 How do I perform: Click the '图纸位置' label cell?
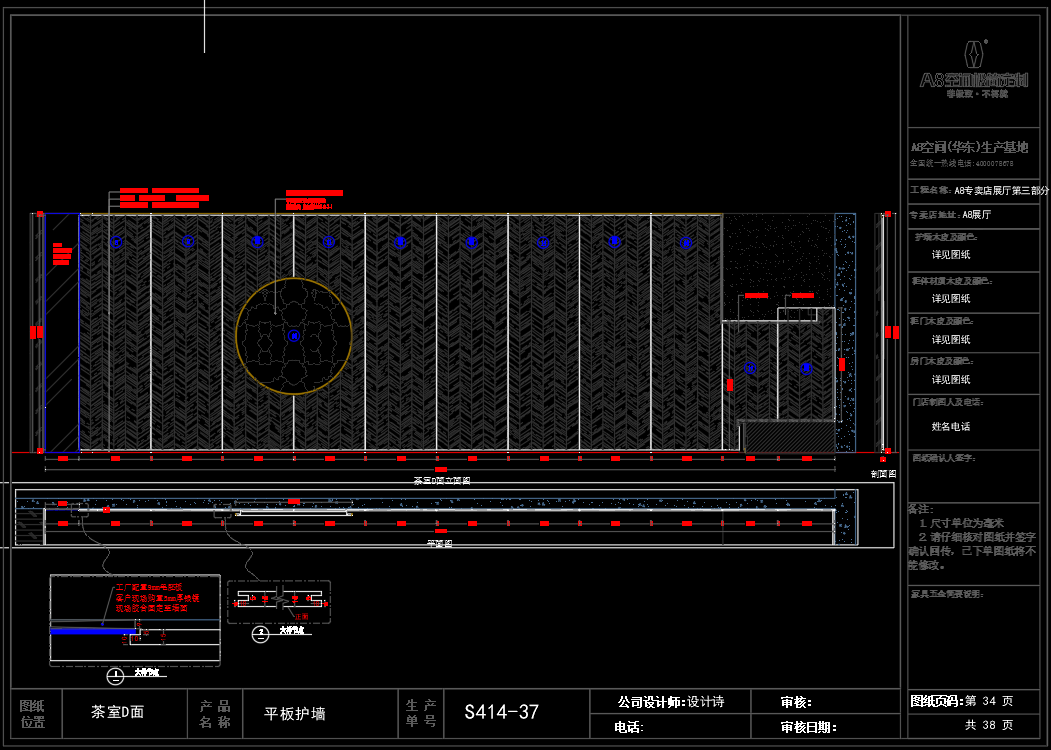[32, 713]
